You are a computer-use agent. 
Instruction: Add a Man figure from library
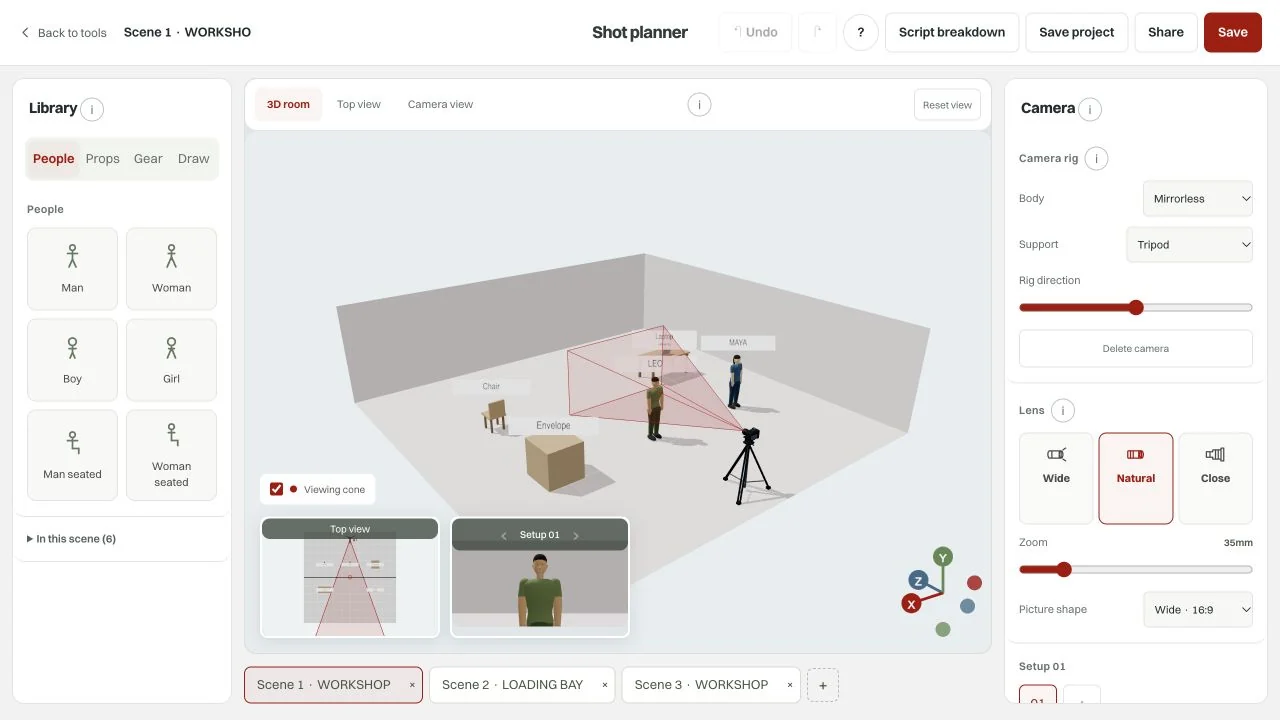pos(72,269)
